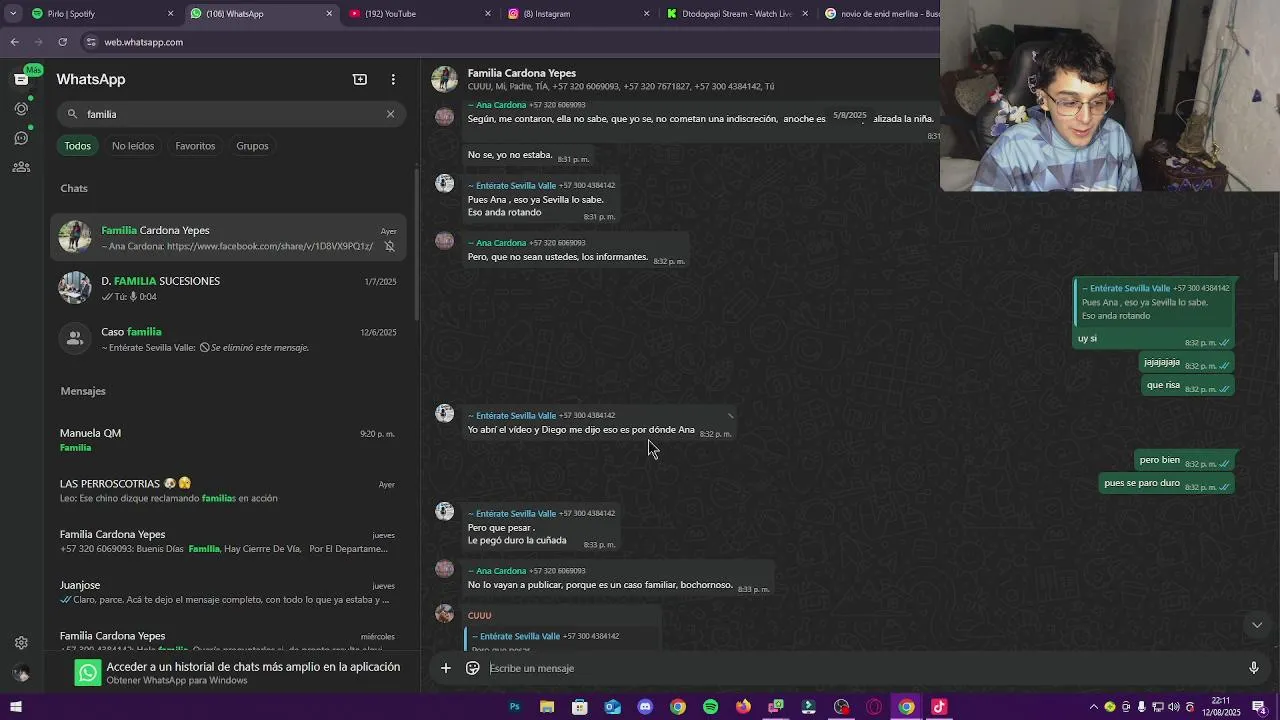Click the magnifier icon in search bar

point(72,114)
